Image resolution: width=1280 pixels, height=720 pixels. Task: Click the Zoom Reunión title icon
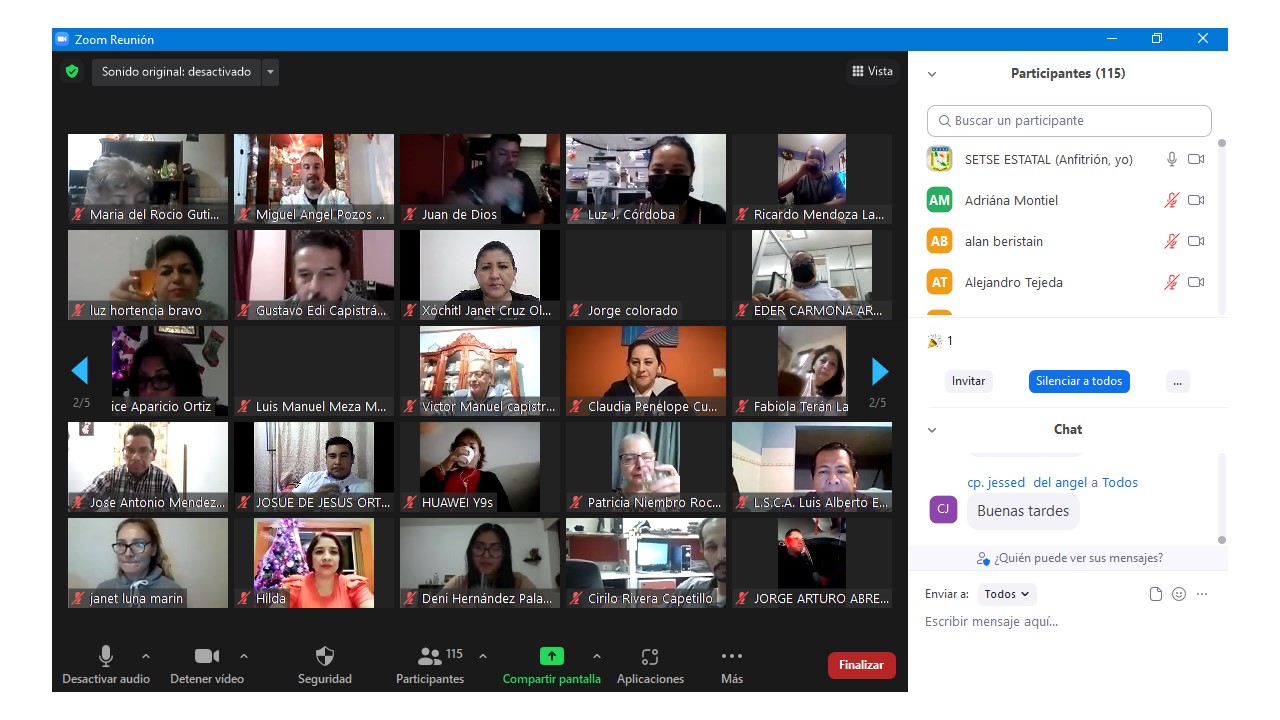coord(62,39)
